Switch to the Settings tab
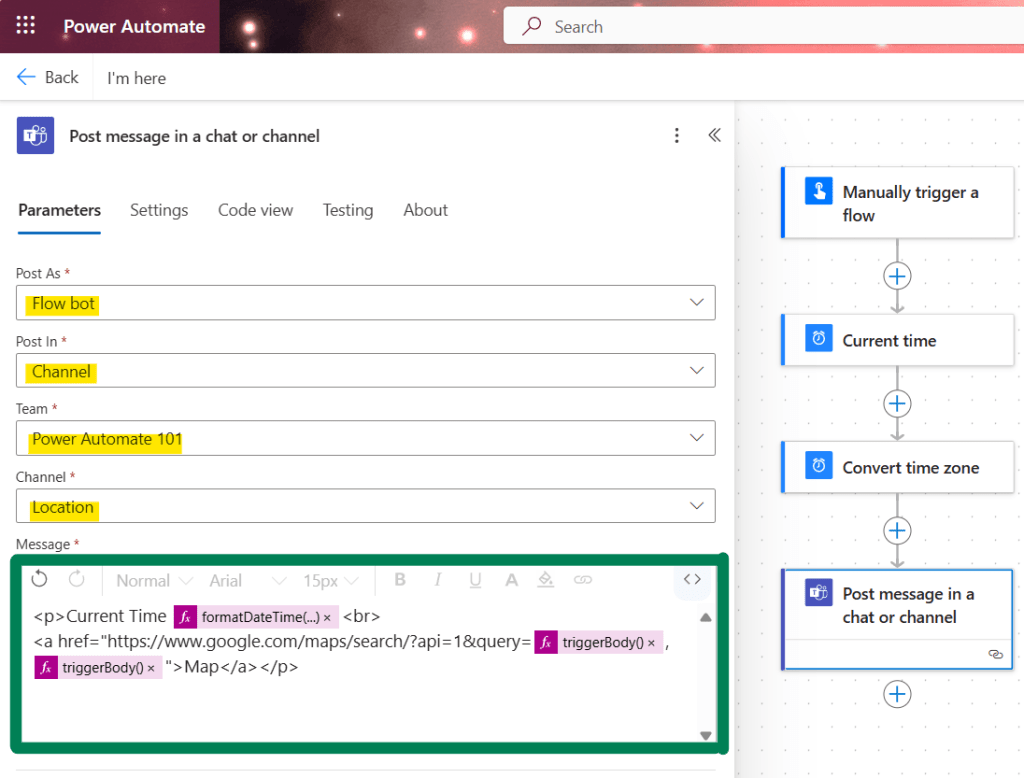1024x778 pixels. click(159, 210)
